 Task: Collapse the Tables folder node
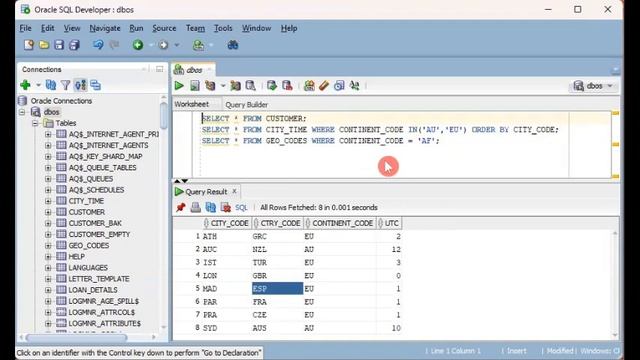(x=35, y=123)
